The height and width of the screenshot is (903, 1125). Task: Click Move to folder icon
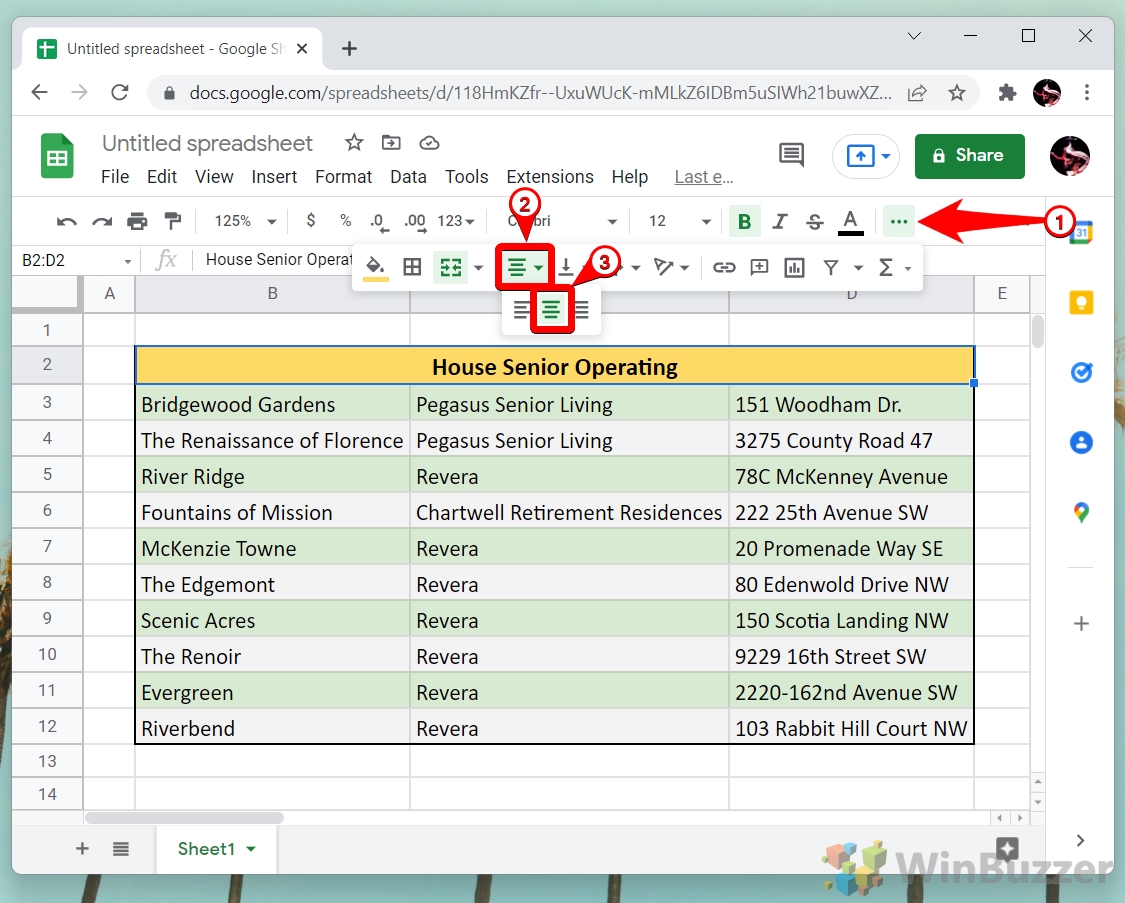click(x=391, y=143)
